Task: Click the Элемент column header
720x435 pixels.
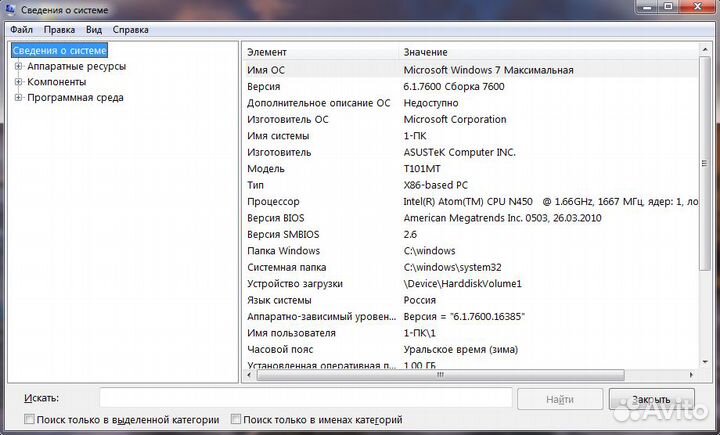Action: coord(321,52)
